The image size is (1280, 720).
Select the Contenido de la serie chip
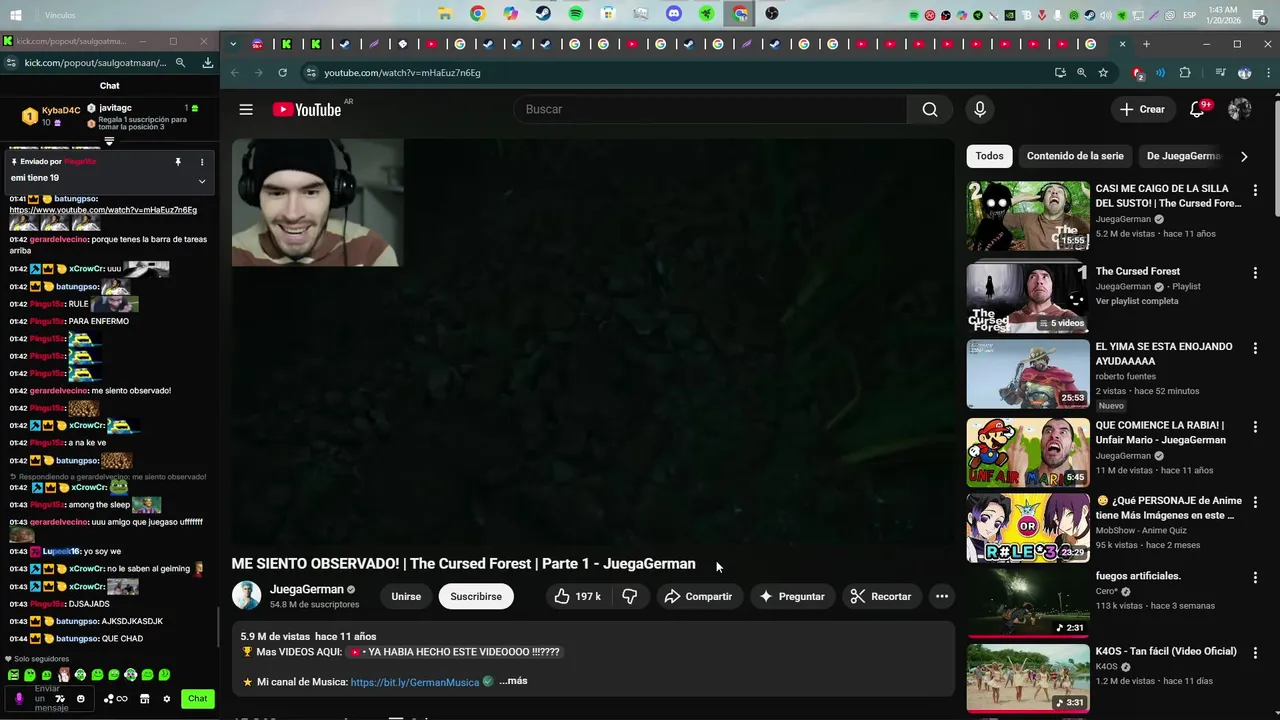(x=1075, y=156)
